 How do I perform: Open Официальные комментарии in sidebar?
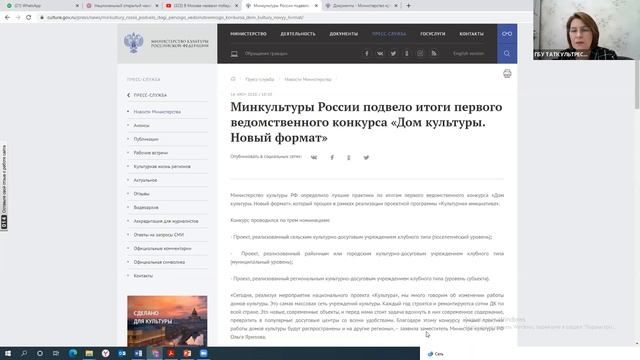point(162,248)
